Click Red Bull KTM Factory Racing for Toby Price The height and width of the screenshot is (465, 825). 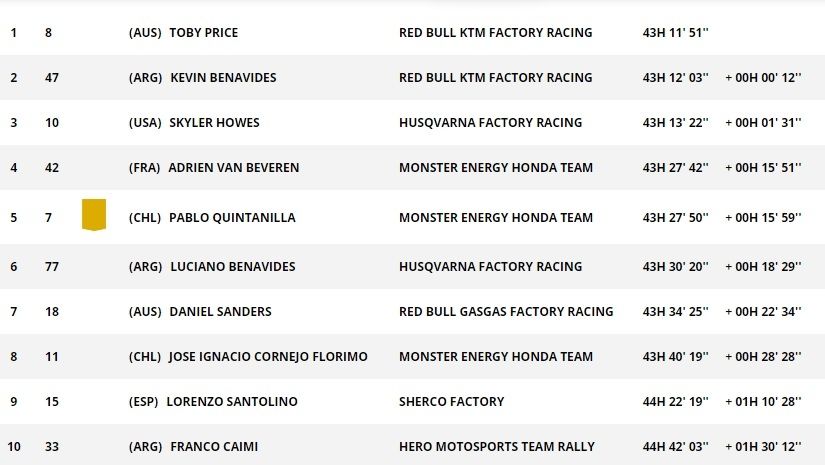point(495,33)
